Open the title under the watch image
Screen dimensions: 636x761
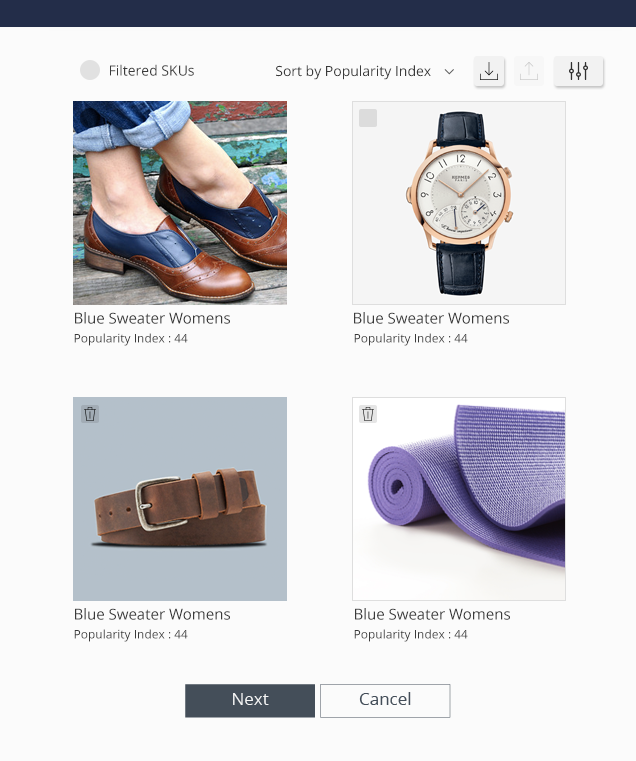coord(431,318)
